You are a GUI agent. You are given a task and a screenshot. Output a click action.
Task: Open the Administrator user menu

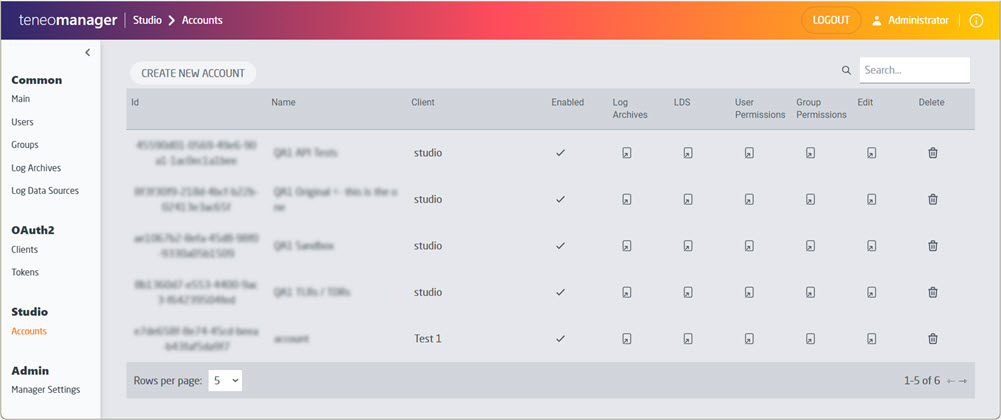point(910,21)
